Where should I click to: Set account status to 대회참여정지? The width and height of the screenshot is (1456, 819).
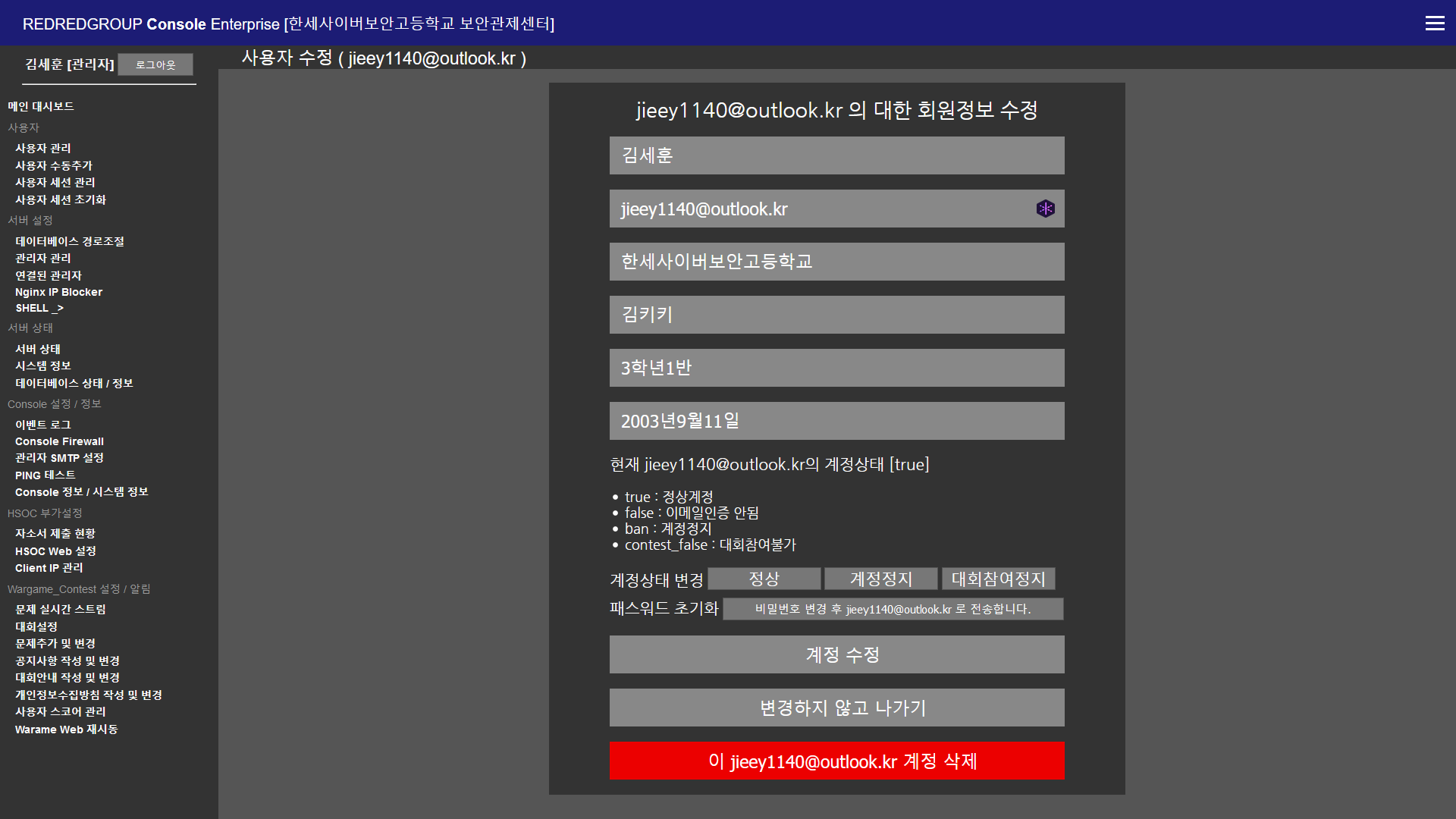tap(998, 579)
